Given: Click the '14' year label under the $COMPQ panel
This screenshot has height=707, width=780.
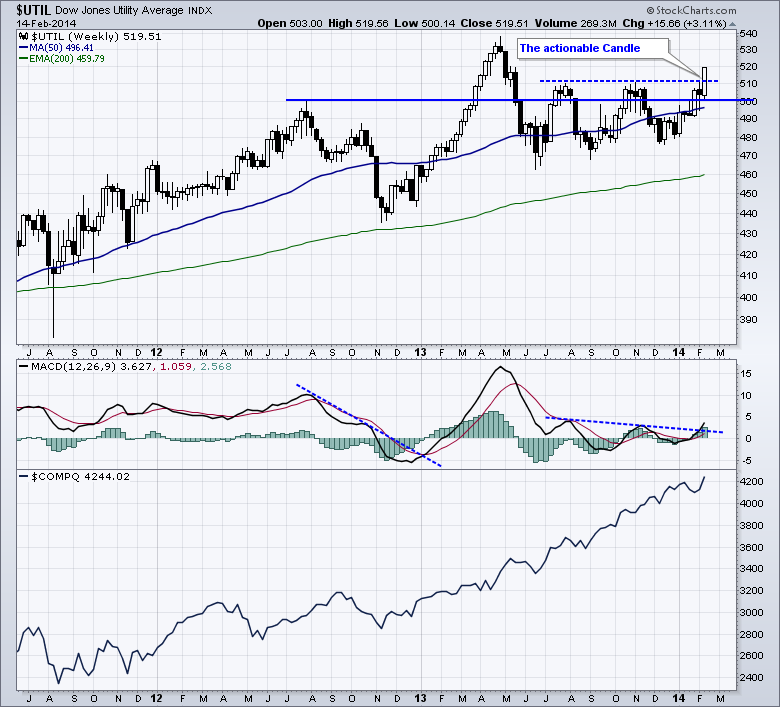Looking at the screenshot, I should pos(679,698).
